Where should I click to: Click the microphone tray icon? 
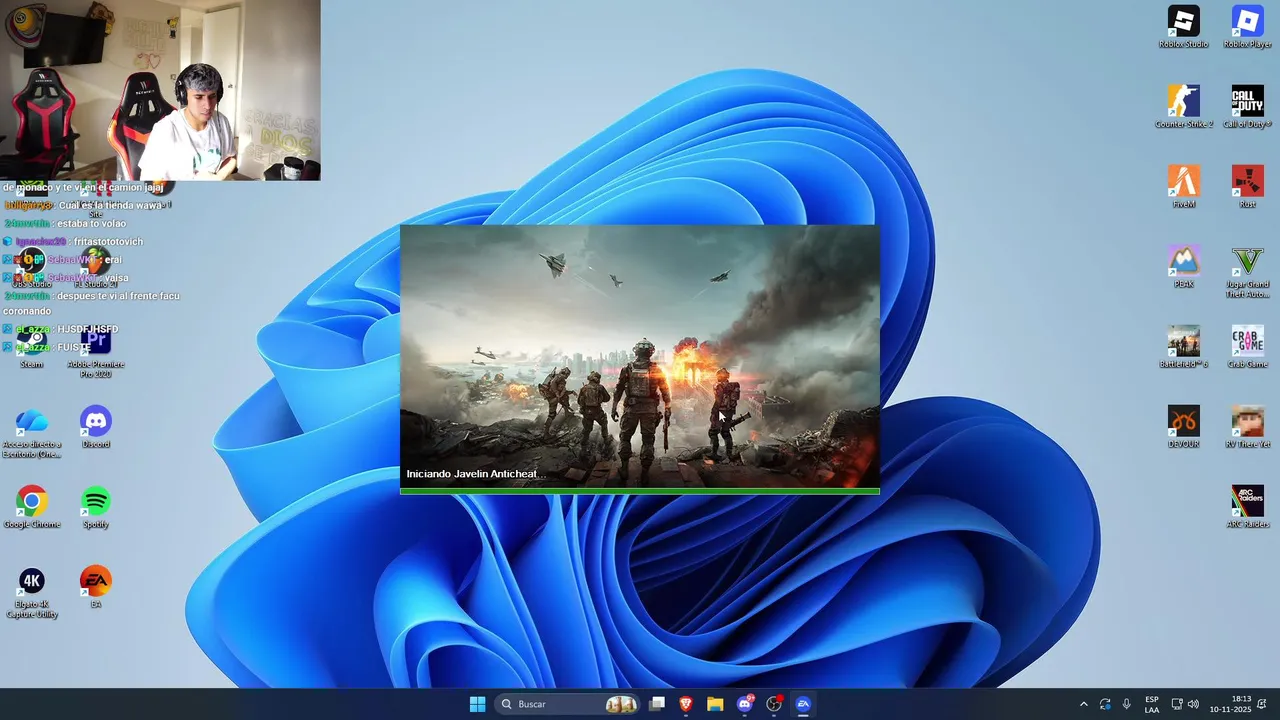[x=1127, y=704]
